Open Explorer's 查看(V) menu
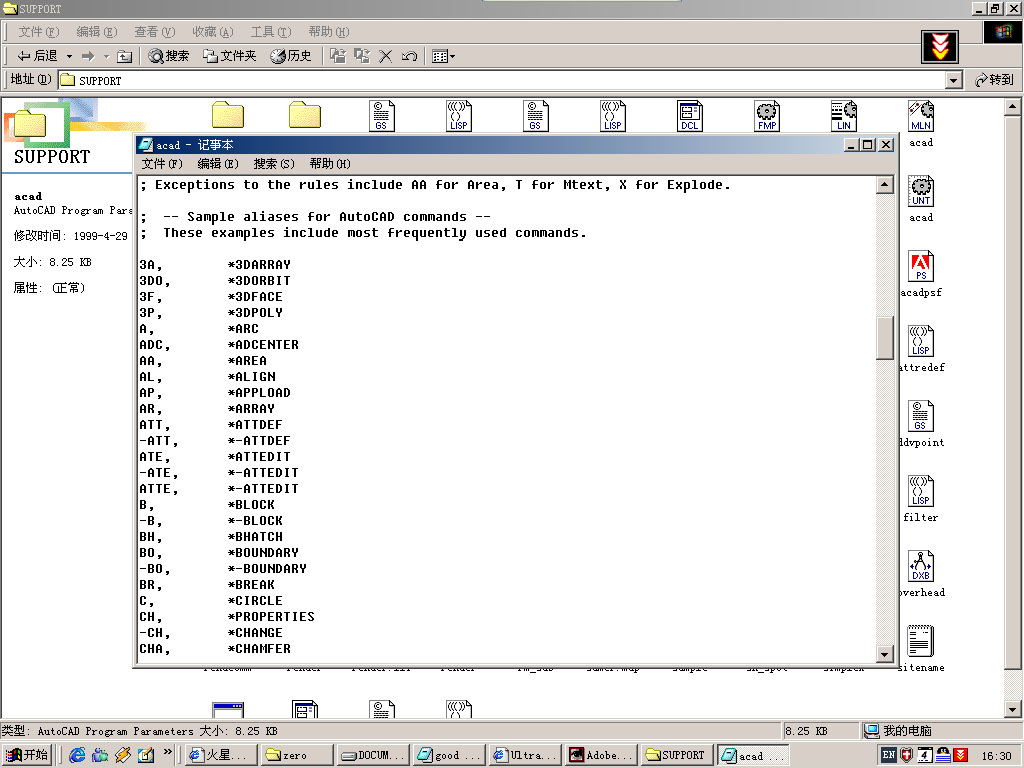 coord(155,31)
